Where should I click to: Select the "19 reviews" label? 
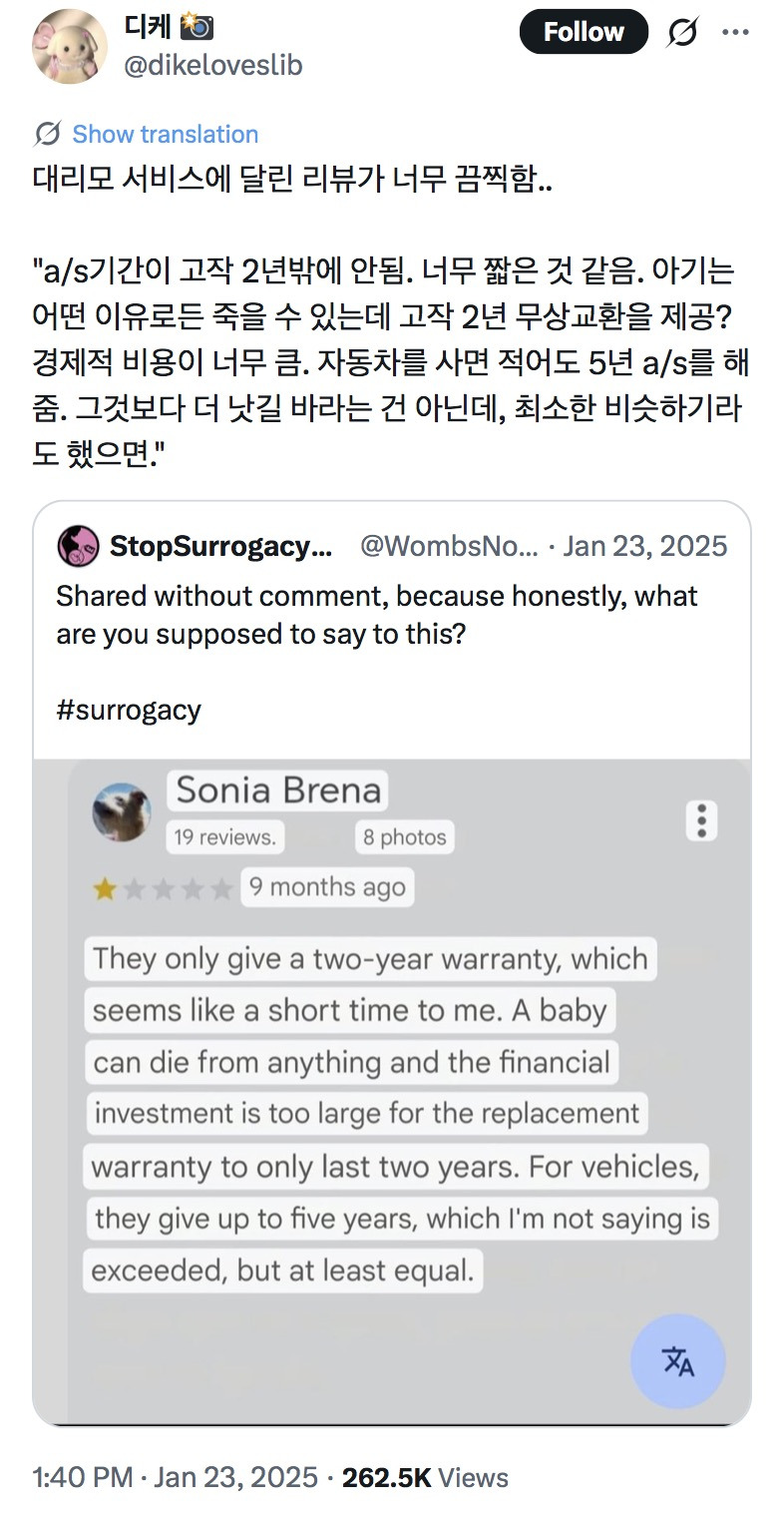[x=225, y=836]
